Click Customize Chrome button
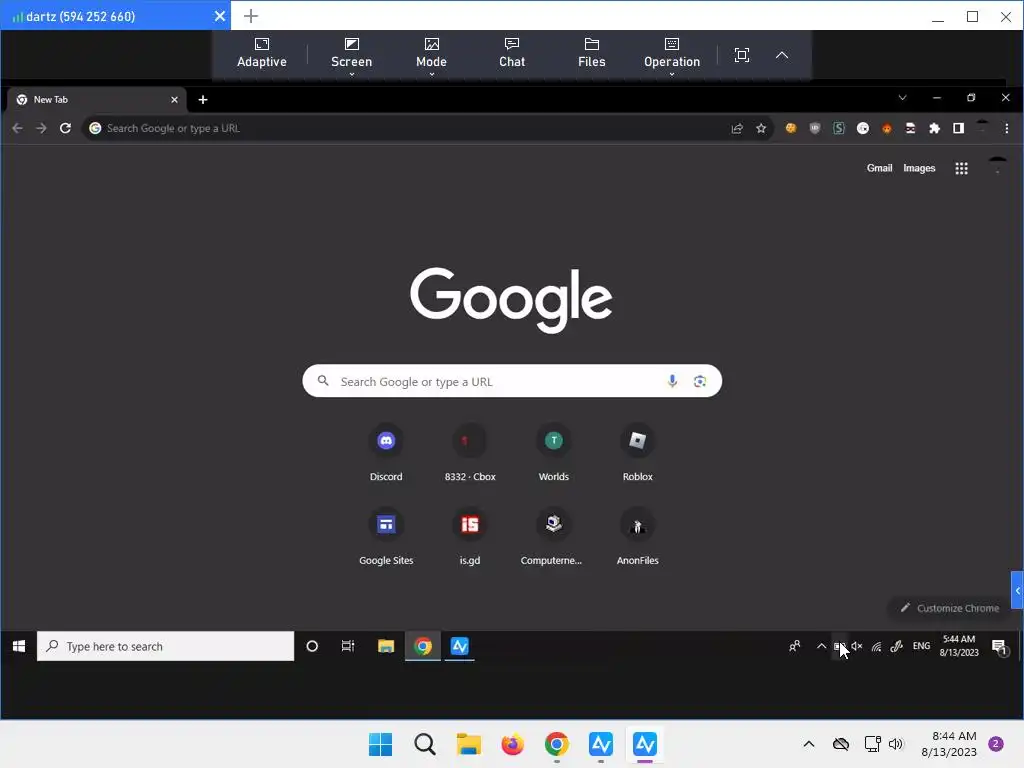The width and height of the screenshot is (1024, 768). 949,608
